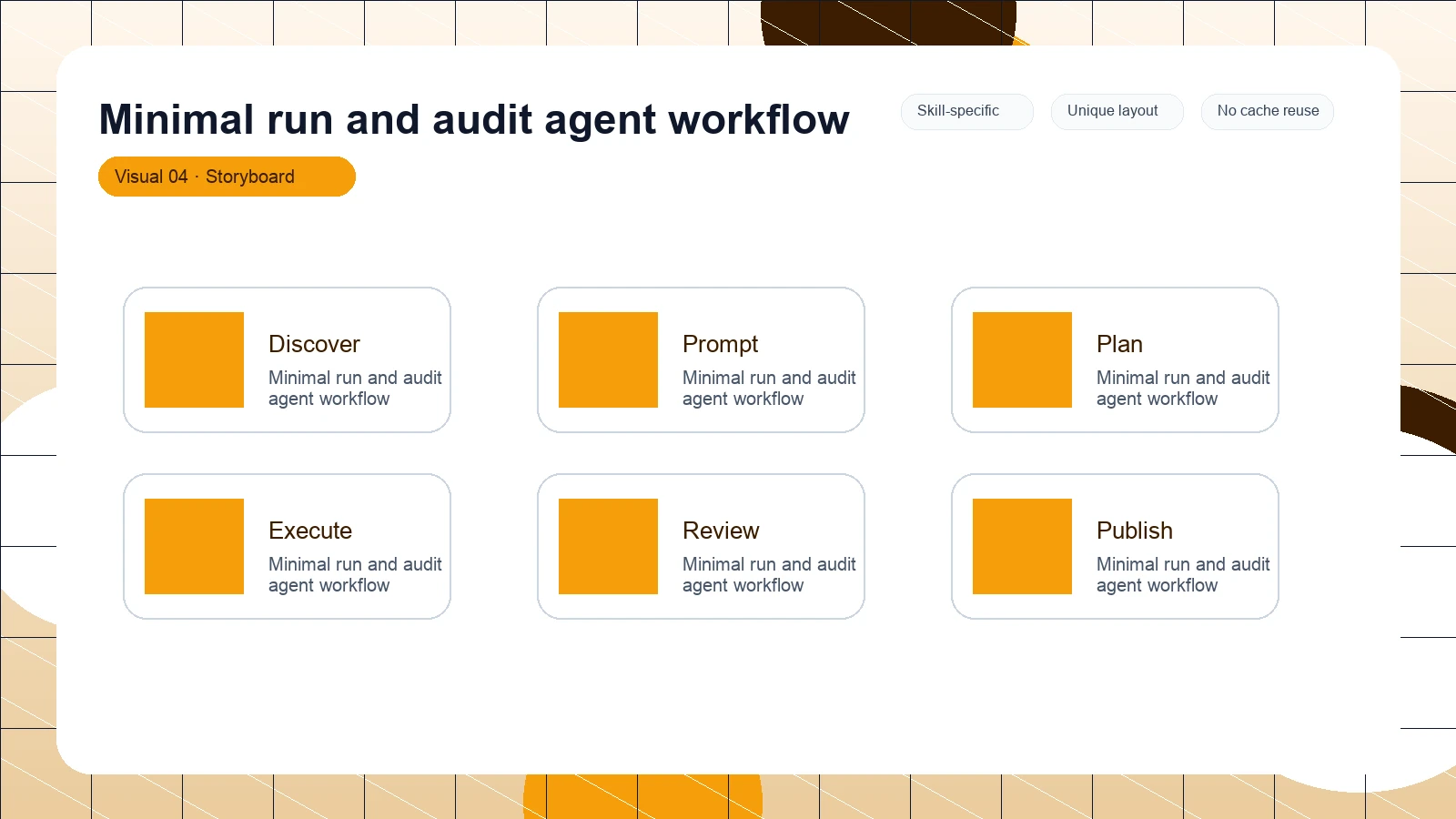This screenshot has width=1456, height=819.
Task: Click the Discover card title
Action: tap(314, 344)
